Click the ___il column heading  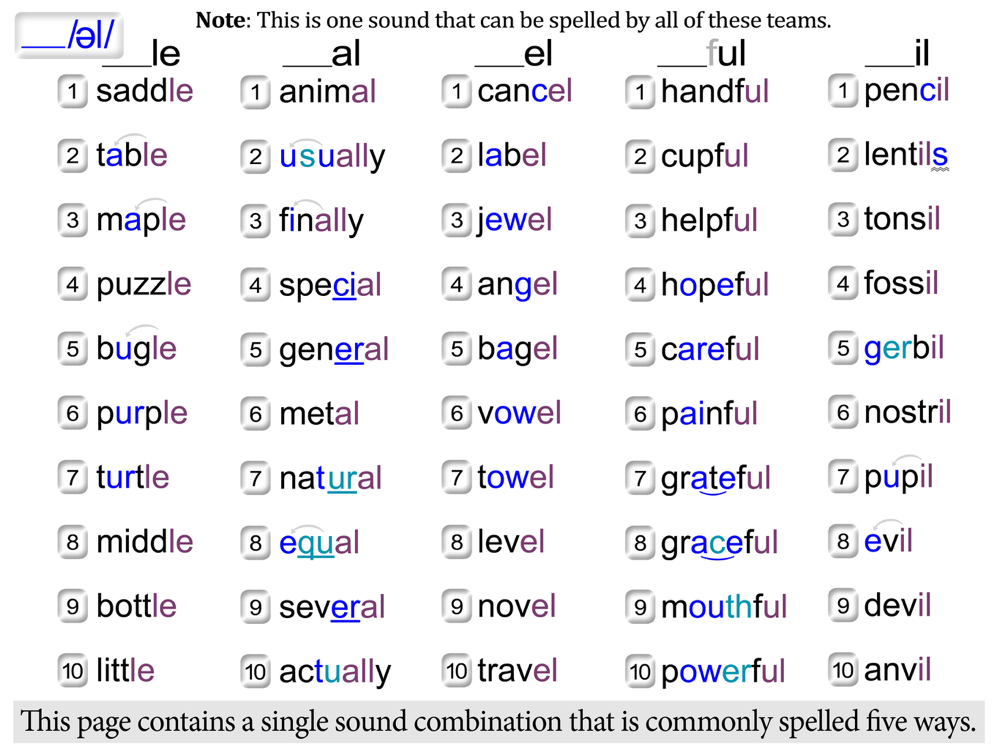coord(897,54)
